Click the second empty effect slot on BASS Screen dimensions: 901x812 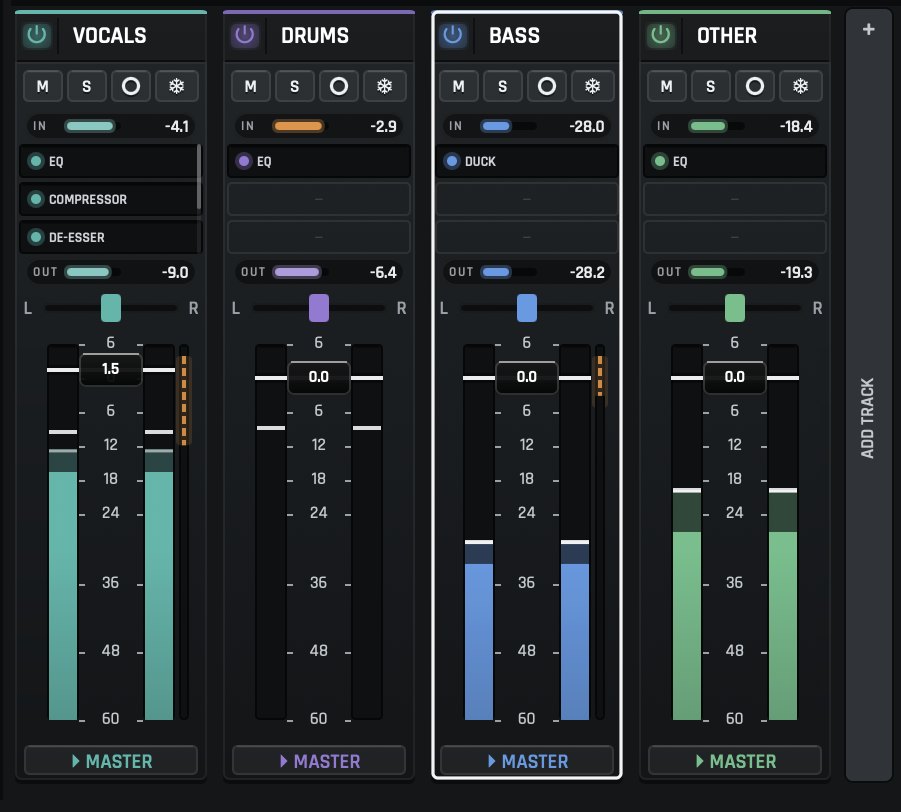point(527,199)
